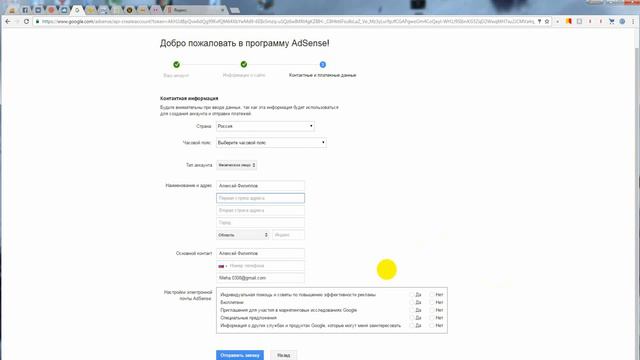This screenshot has width=640, height=360.
Task: Focus the name field under Наименование и адрес
Action: (x=260, y=186)
